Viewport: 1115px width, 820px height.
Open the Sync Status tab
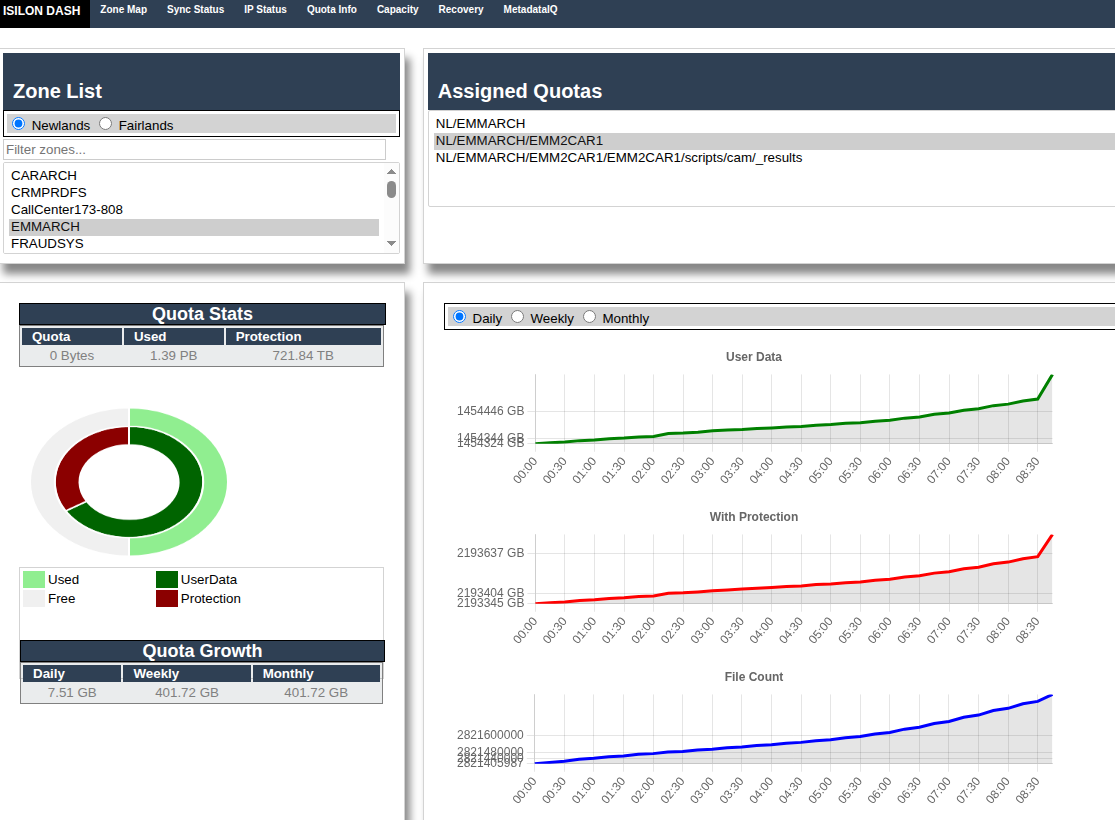[x=196, y=9]
